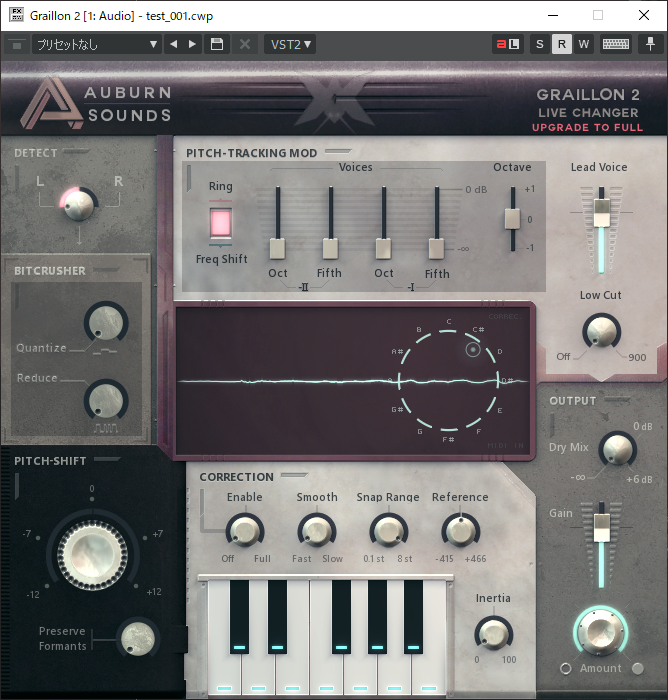Image resolution: width=668 pixels, height=700 pixels.
Task: Toggle the D white key
Action: [x=259, y=676]
